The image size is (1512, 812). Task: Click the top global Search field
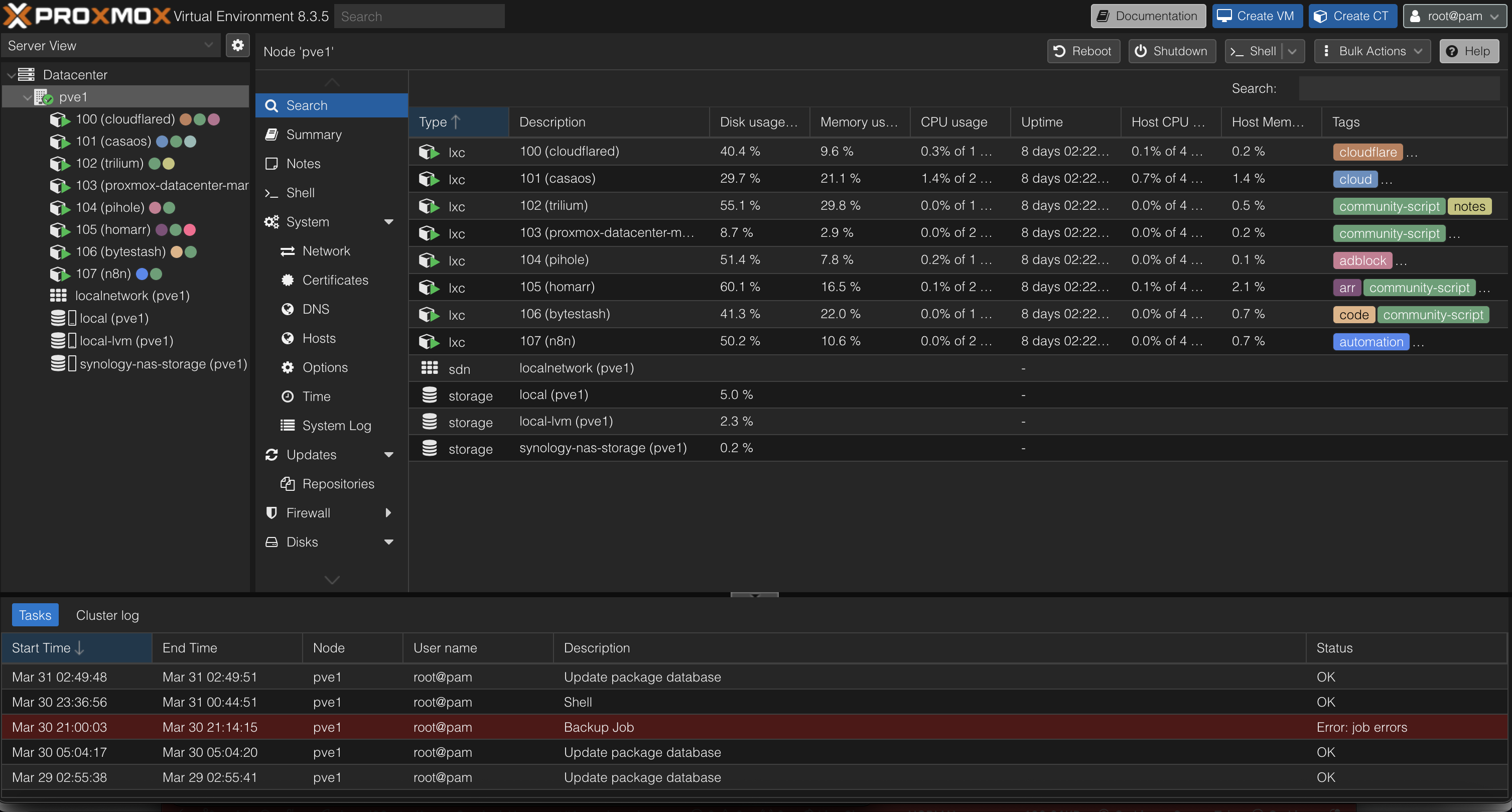tap(419, 16)
